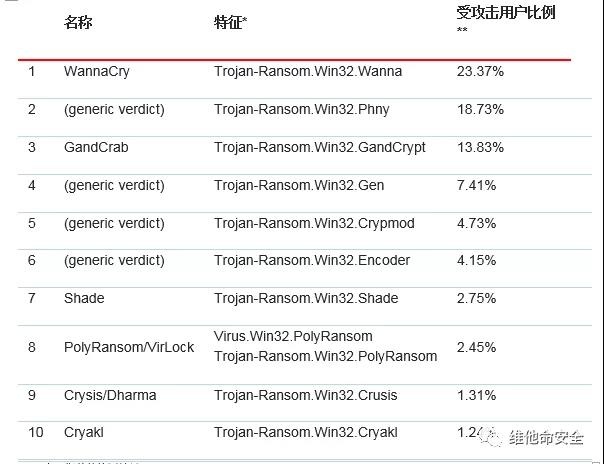
Task: Click the Trojan-Ransom.Win32.GandCrypt text
Action: point(320,147)
